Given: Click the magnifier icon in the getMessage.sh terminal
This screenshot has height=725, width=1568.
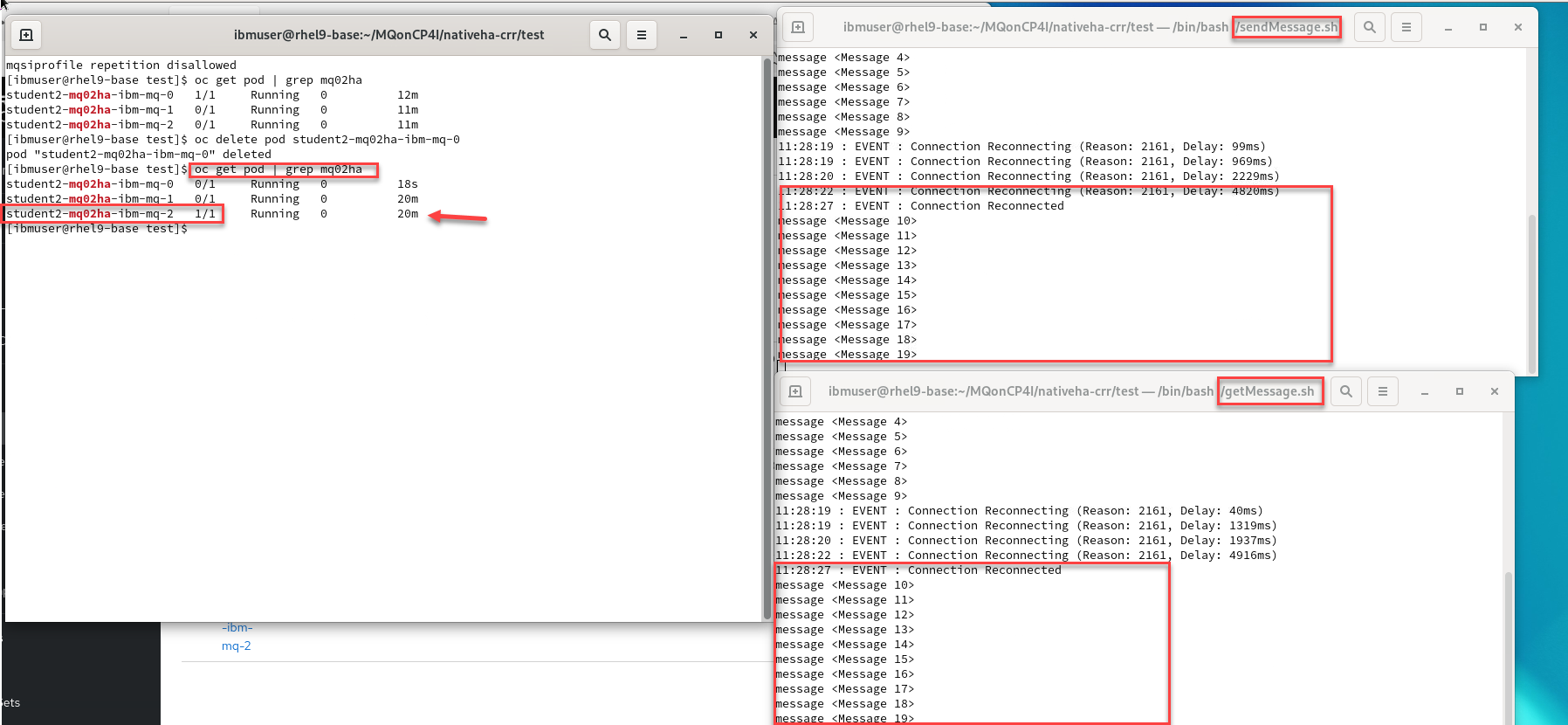Looking at the screenshot, I should 1346,391.
